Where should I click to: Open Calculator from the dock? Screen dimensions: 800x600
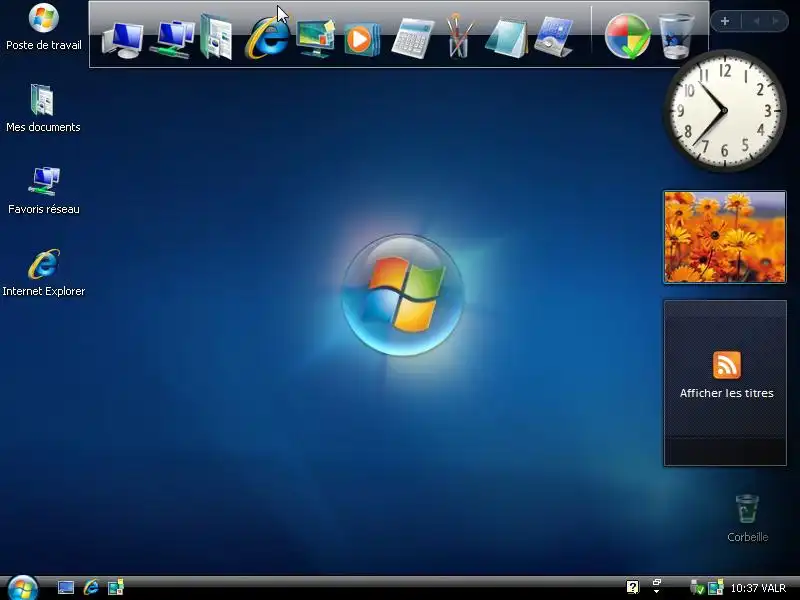click(x=412, y=39)
